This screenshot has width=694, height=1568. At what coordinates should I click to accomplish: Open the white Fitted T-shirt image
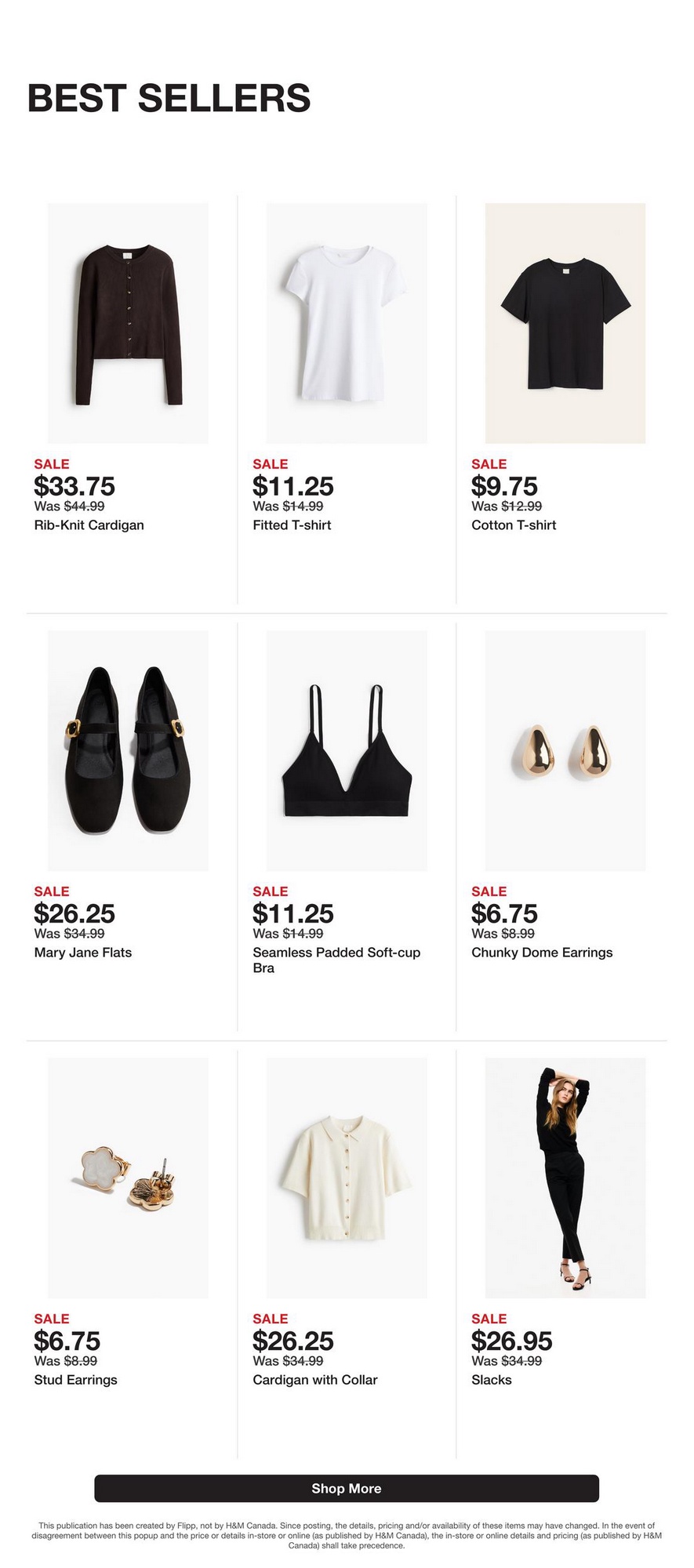[347, 323]
